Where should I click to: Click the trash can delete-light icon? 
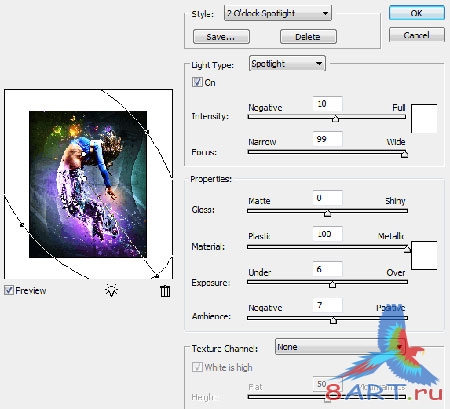[165, 291]
